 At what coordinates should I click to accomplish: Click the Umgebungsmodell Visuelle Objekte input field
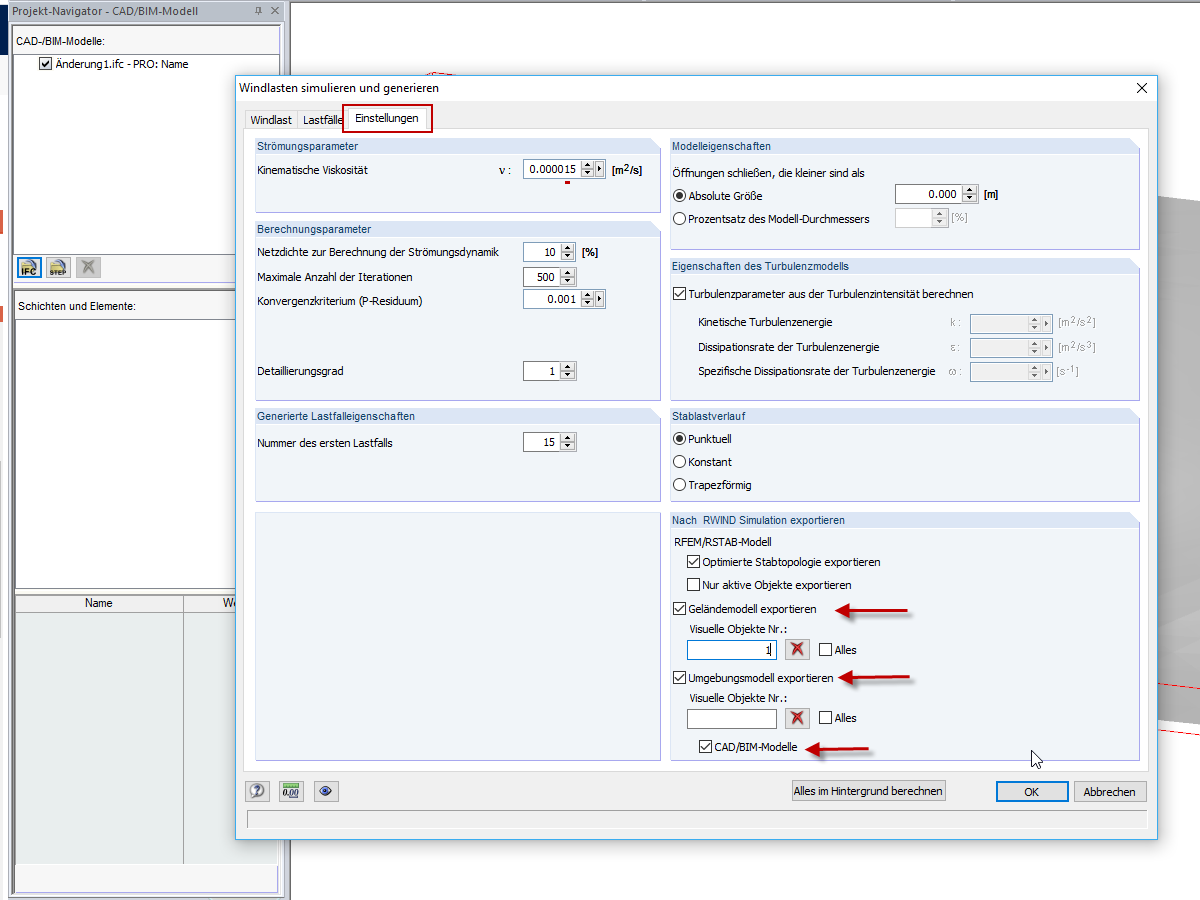point(731,718)
